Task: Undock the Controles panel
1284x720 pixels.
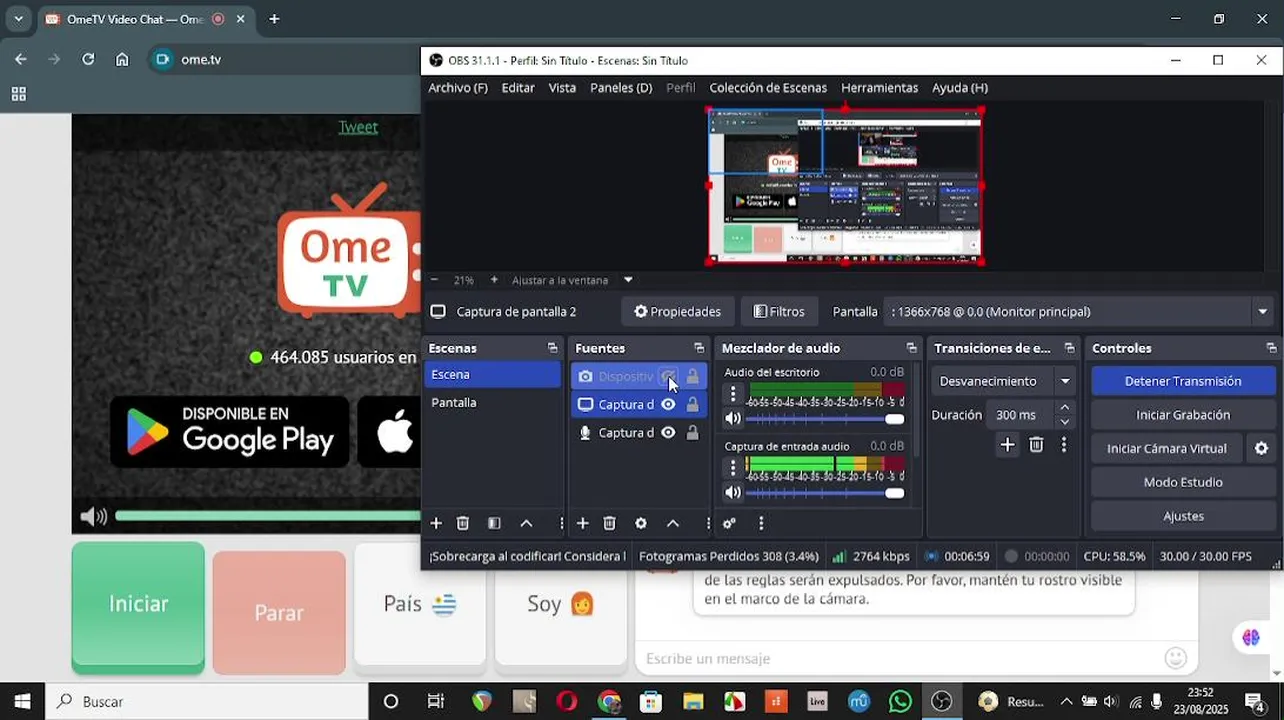Action: tap(1271, 348)
